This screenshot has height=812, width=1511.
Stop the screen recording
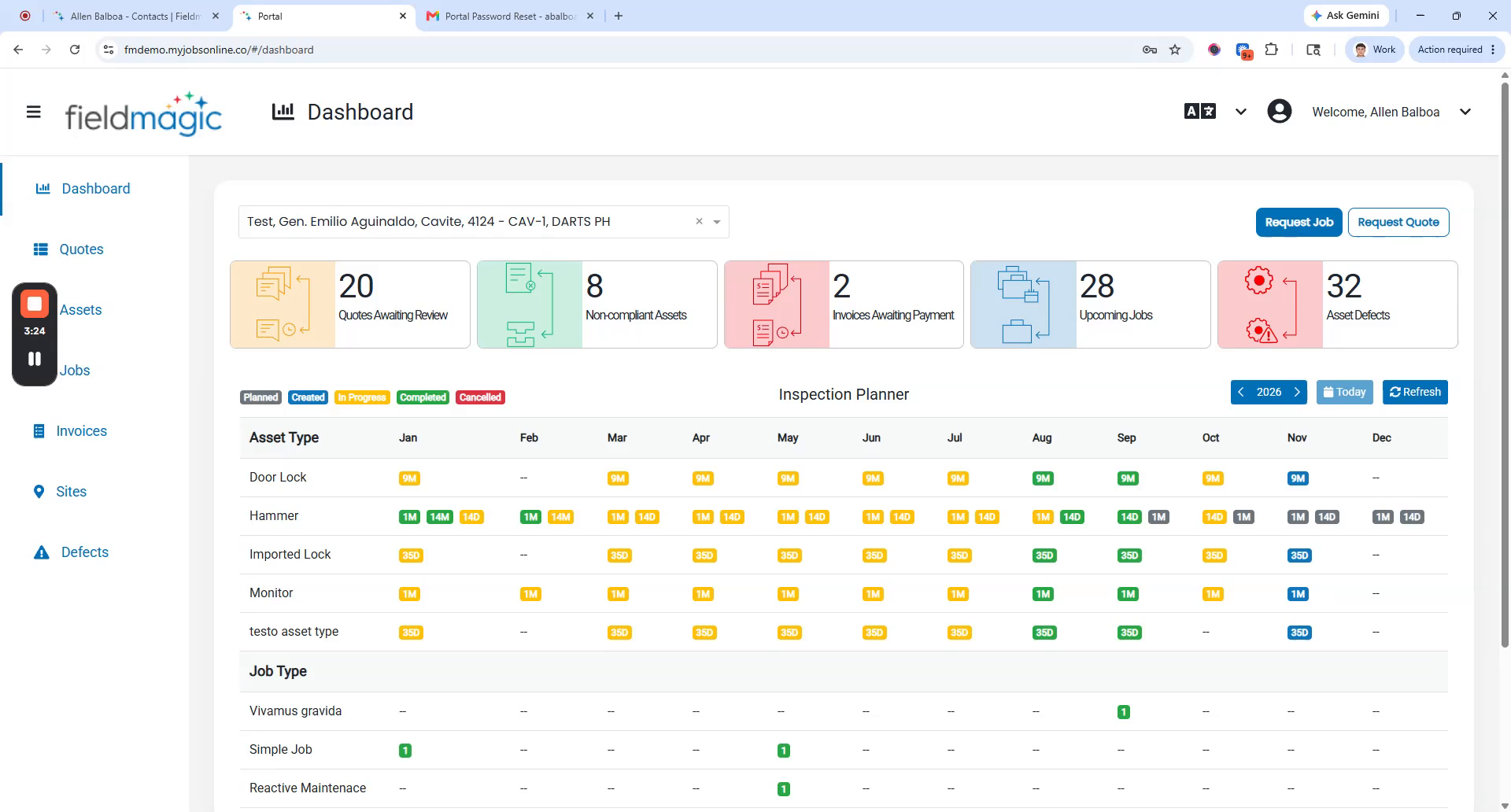pyautogui.click(x=35, y=304)
